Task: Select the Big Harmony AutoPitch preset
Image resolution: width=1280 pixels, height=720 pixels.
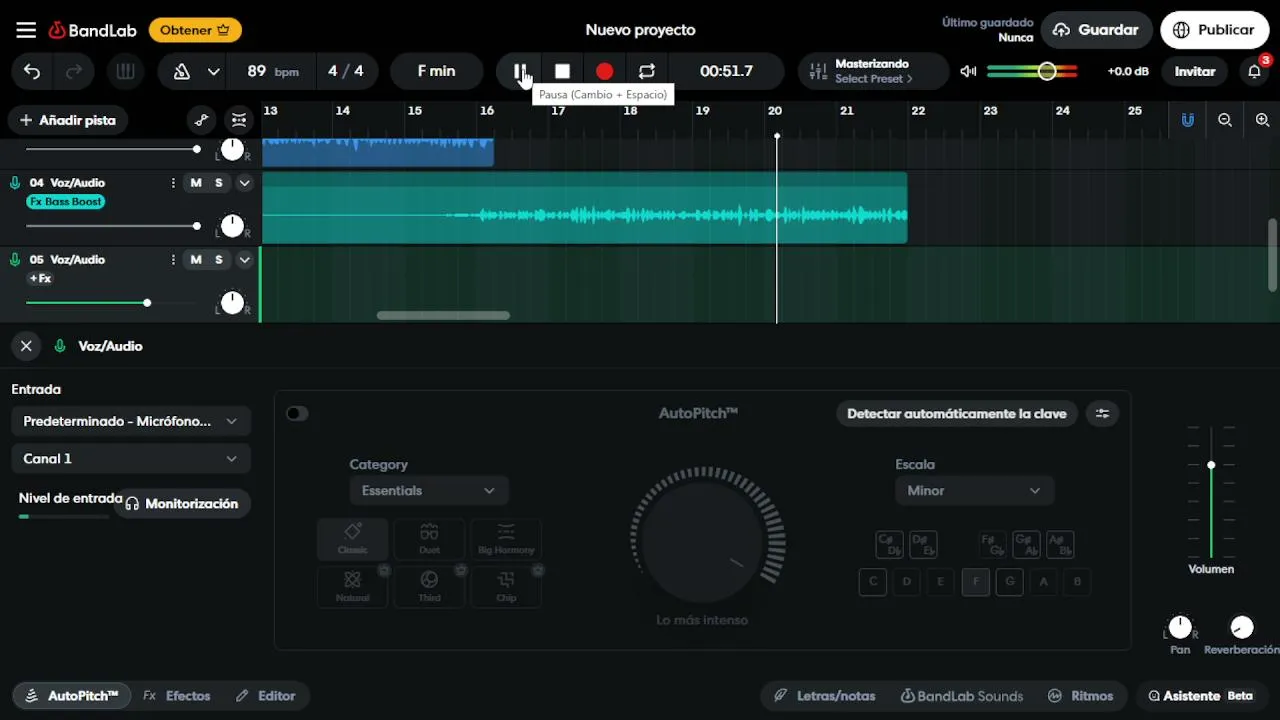Action: (506, 538)
